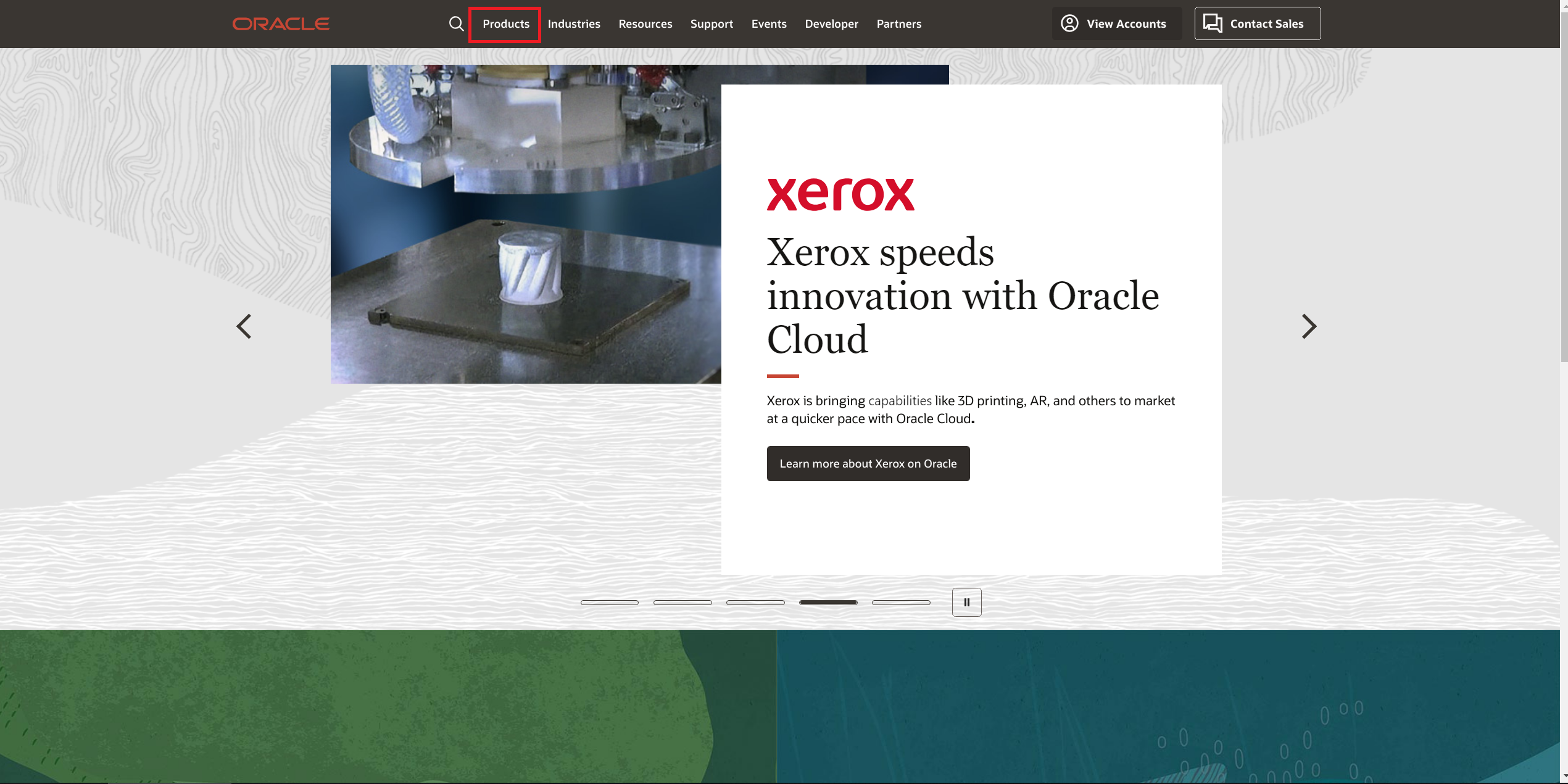Click the Oracle logo
Screen dimensions: 1568x784
point(281,24)
